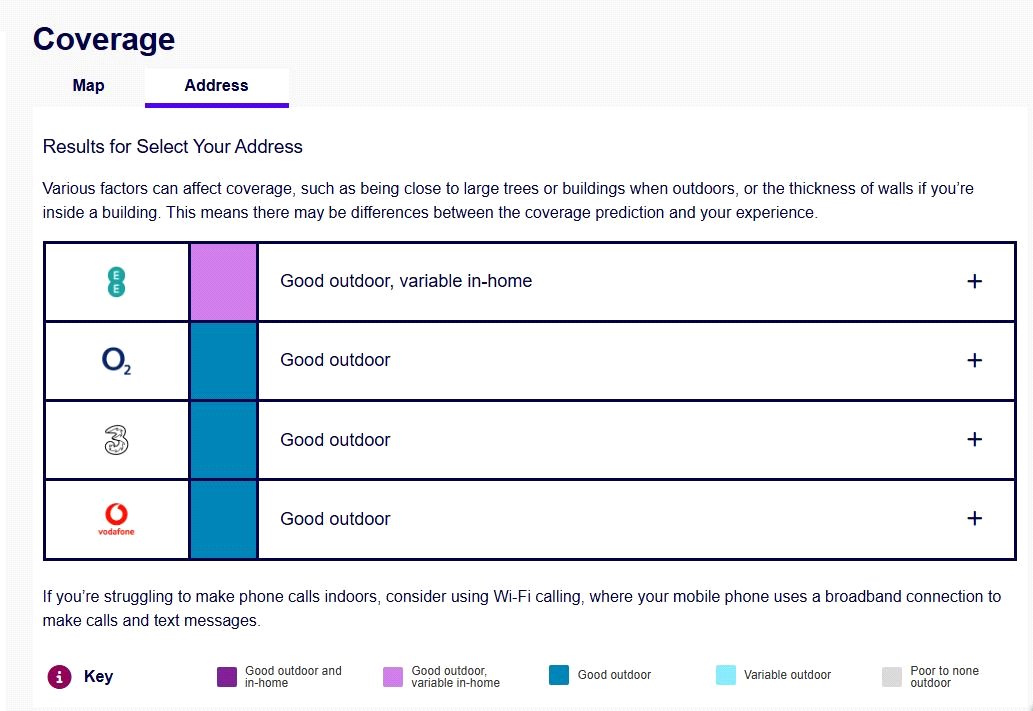Expand the Vodafone coverage row

pyautogui.click(x=975, y=519)
